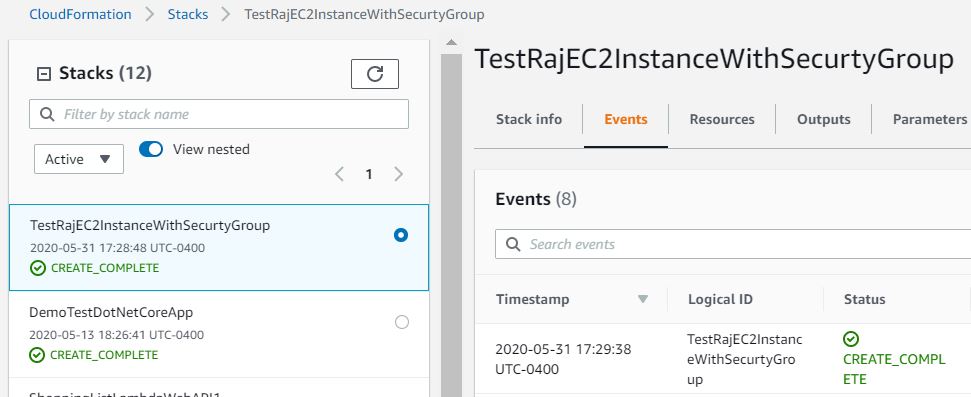Click the DemoTestDotNetCoreApp stack name
This screenshot has width=971, height=397.
111,312
